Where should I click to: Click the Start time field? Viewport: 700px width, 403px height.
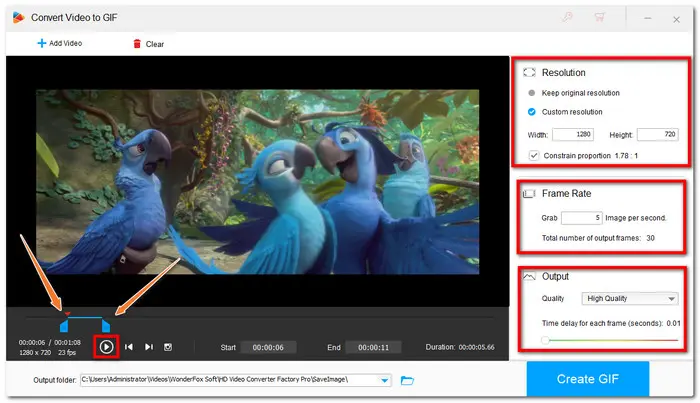268,347
